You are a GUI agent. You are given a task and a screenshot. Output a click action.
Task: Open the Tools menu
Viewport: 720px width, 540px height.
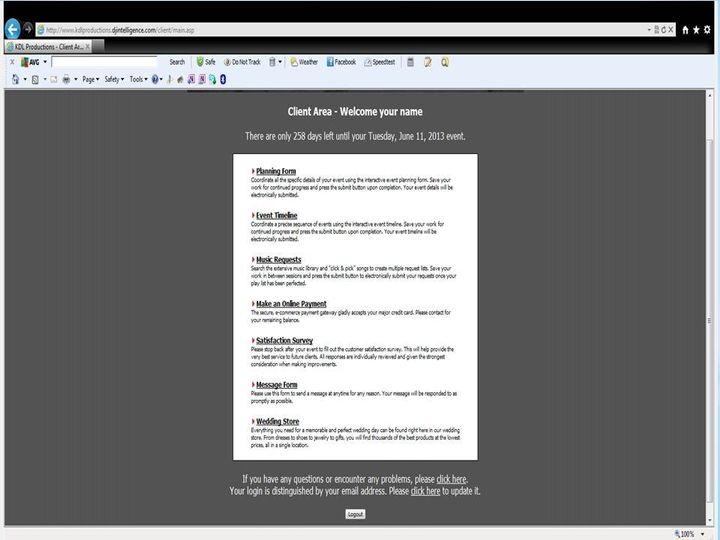(139, 79)
